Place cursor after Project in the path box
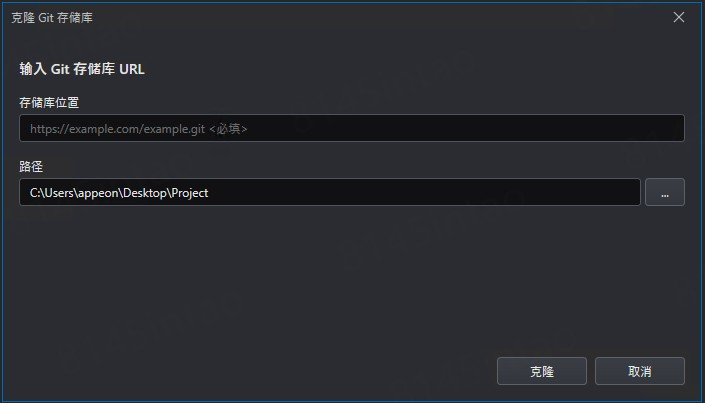This screenshot has width=705, height=403. (x=209, y=193)
